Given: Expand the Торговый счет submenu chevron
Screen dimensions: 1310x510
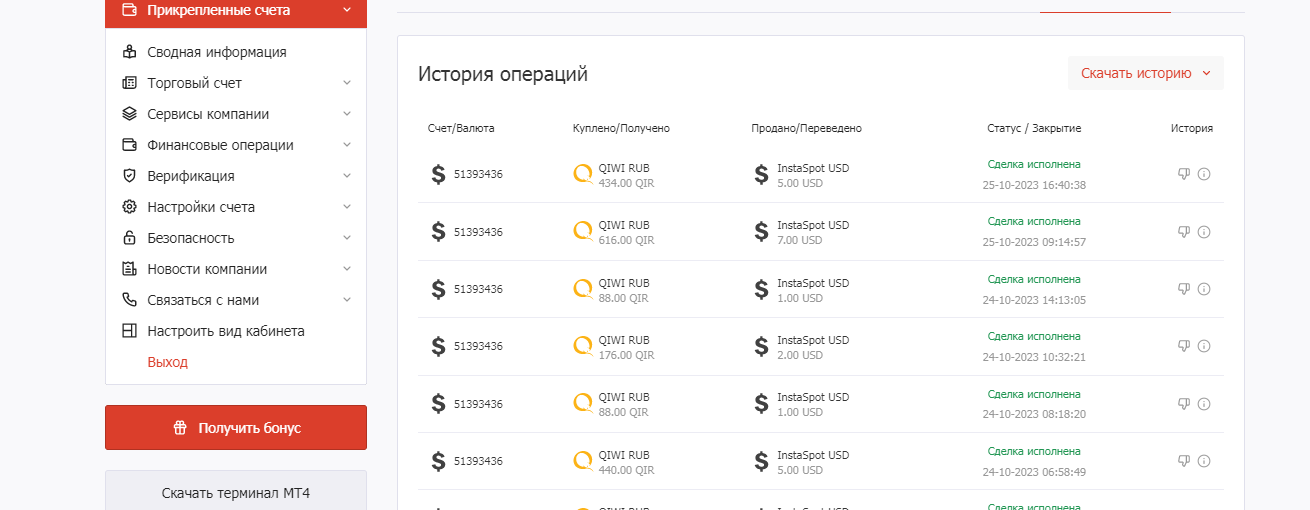Looking at the screenshot, I should (x=347, y=83).
